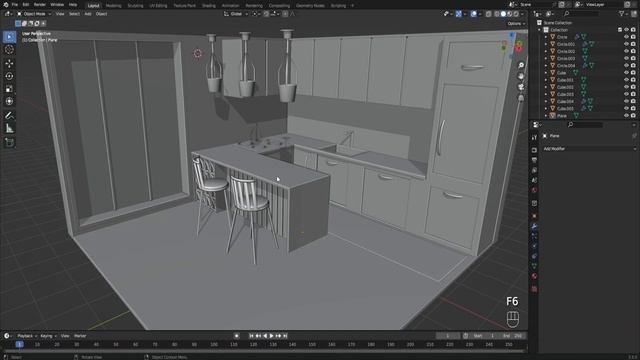Open the timeline Keying popover
The height and width of the screenshot is (360, 640).
(x=48, y=336)
